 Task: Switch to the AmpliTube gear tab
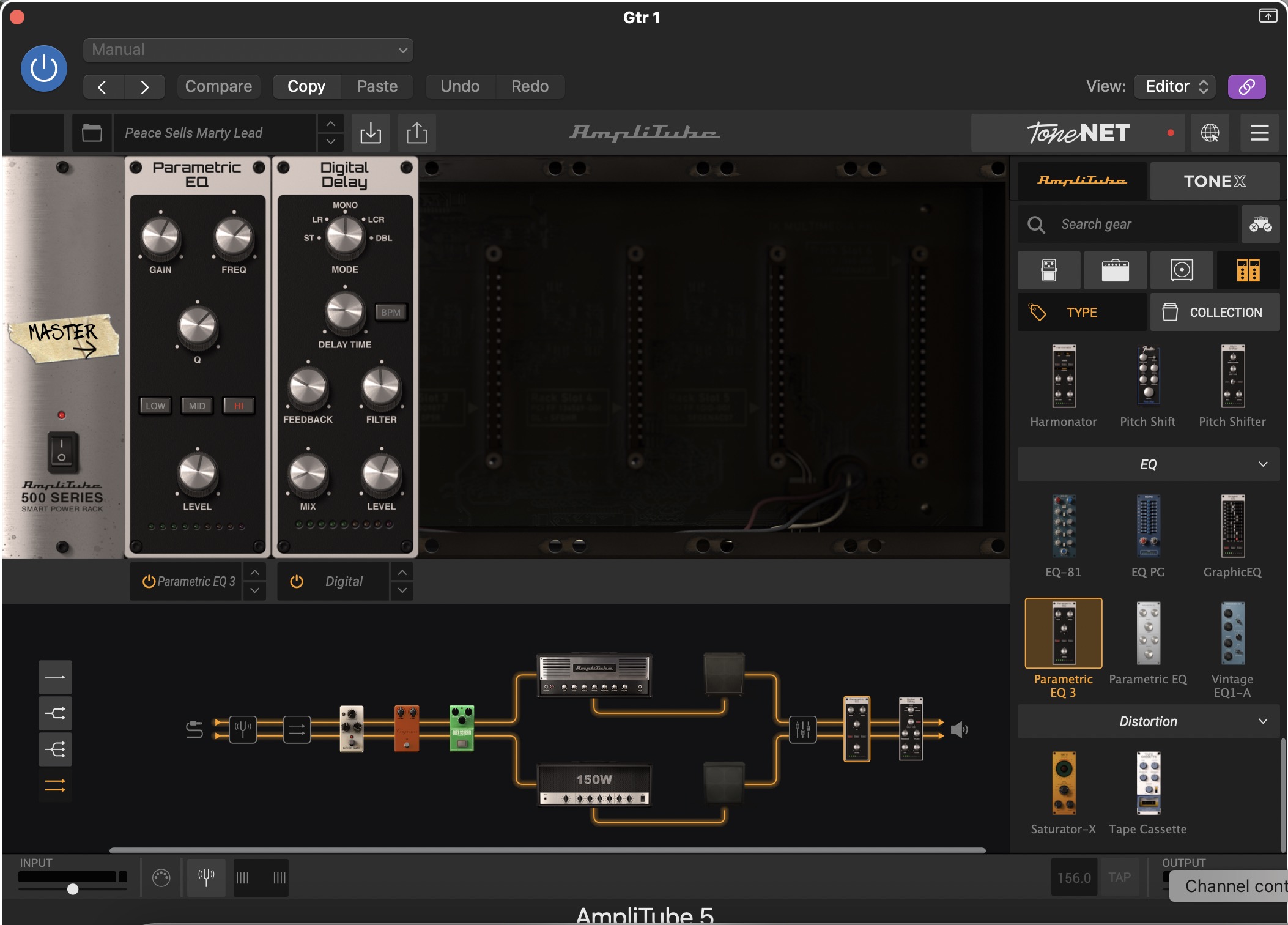[x=1082, y=181]
